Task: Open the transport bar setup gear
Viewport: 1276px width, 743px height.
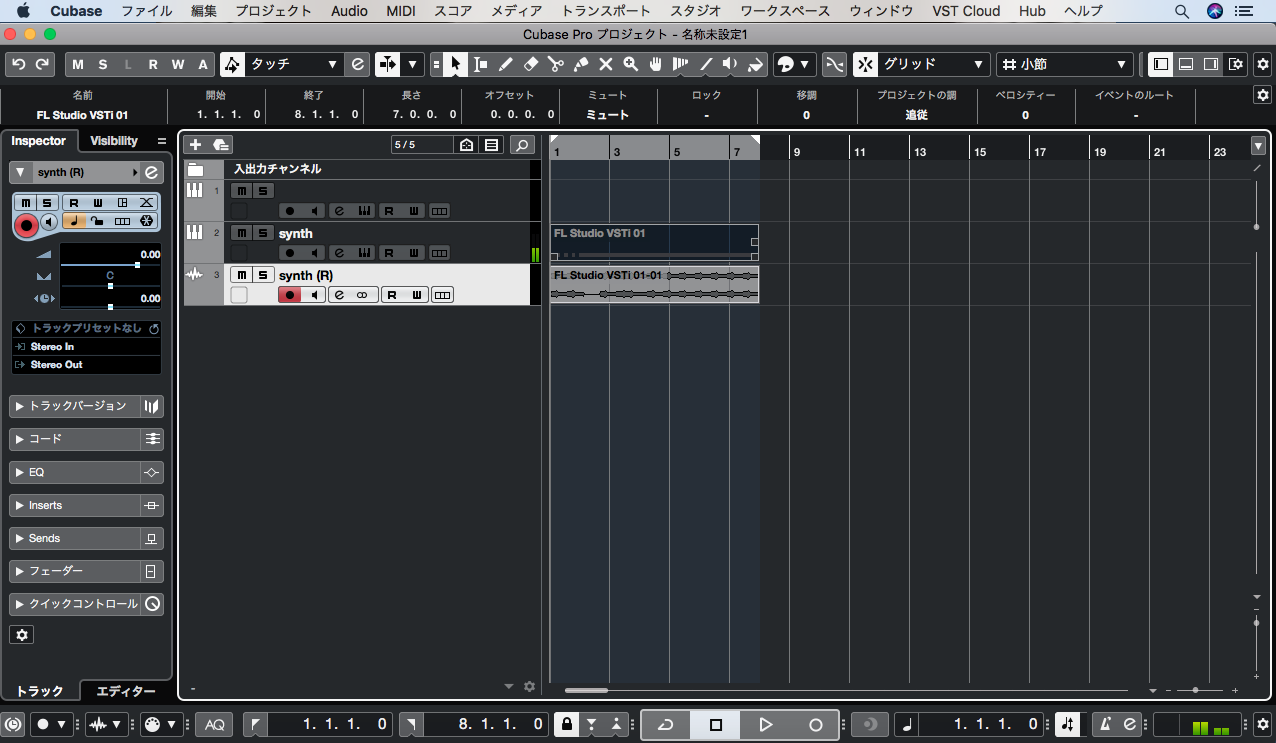Action: (1262, 724)
